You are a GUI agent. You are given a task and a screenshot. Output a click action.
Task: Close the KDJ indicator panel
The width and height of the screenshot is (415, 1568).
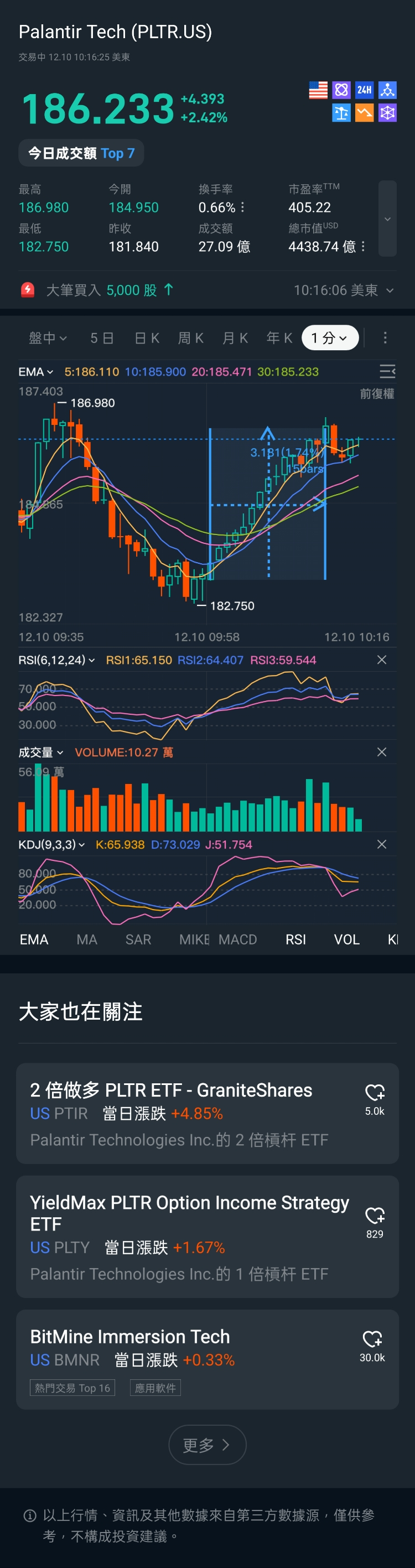pos(382,844)
